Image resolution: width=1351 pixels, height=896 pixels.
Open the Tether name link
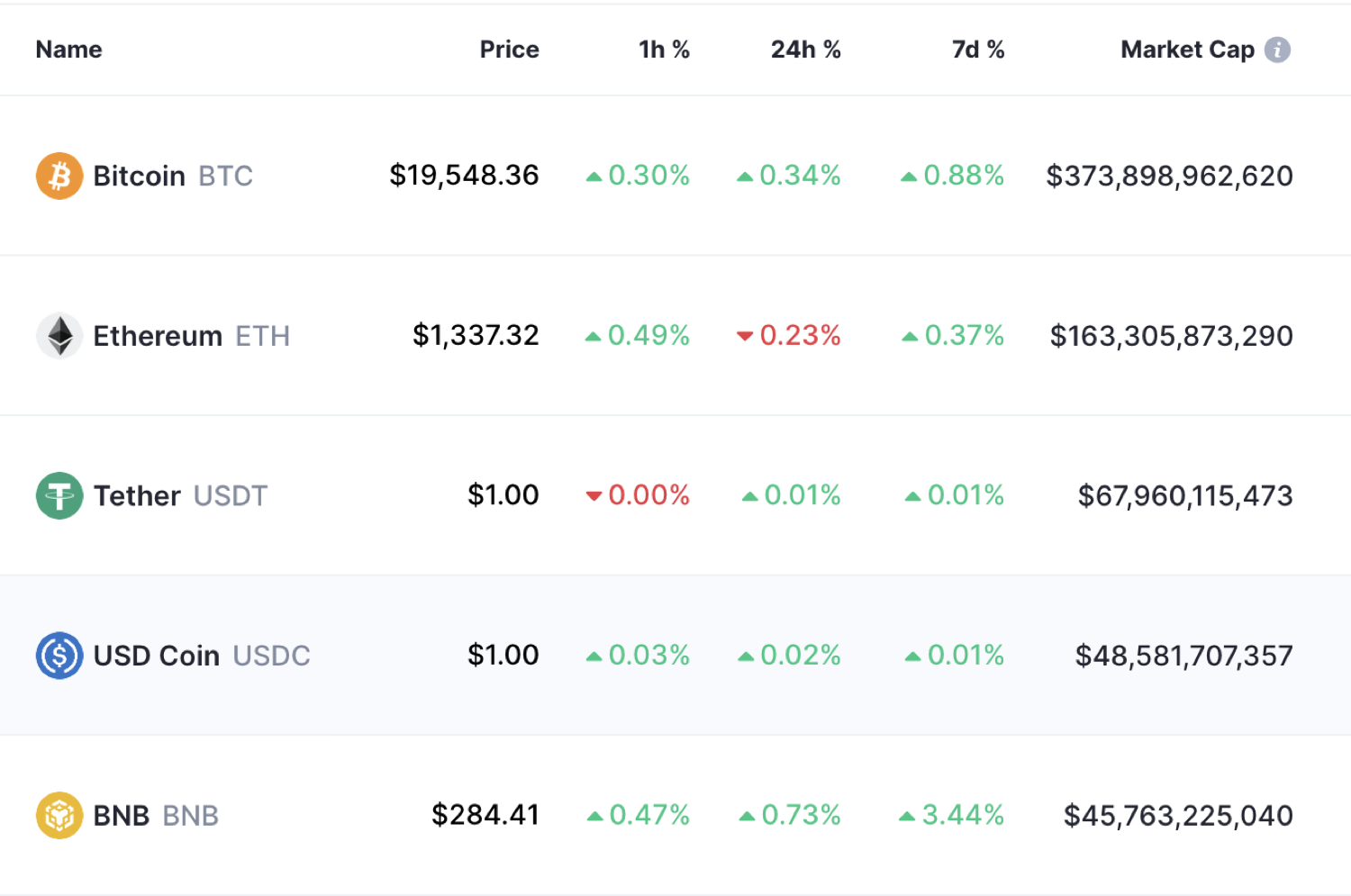137,496
